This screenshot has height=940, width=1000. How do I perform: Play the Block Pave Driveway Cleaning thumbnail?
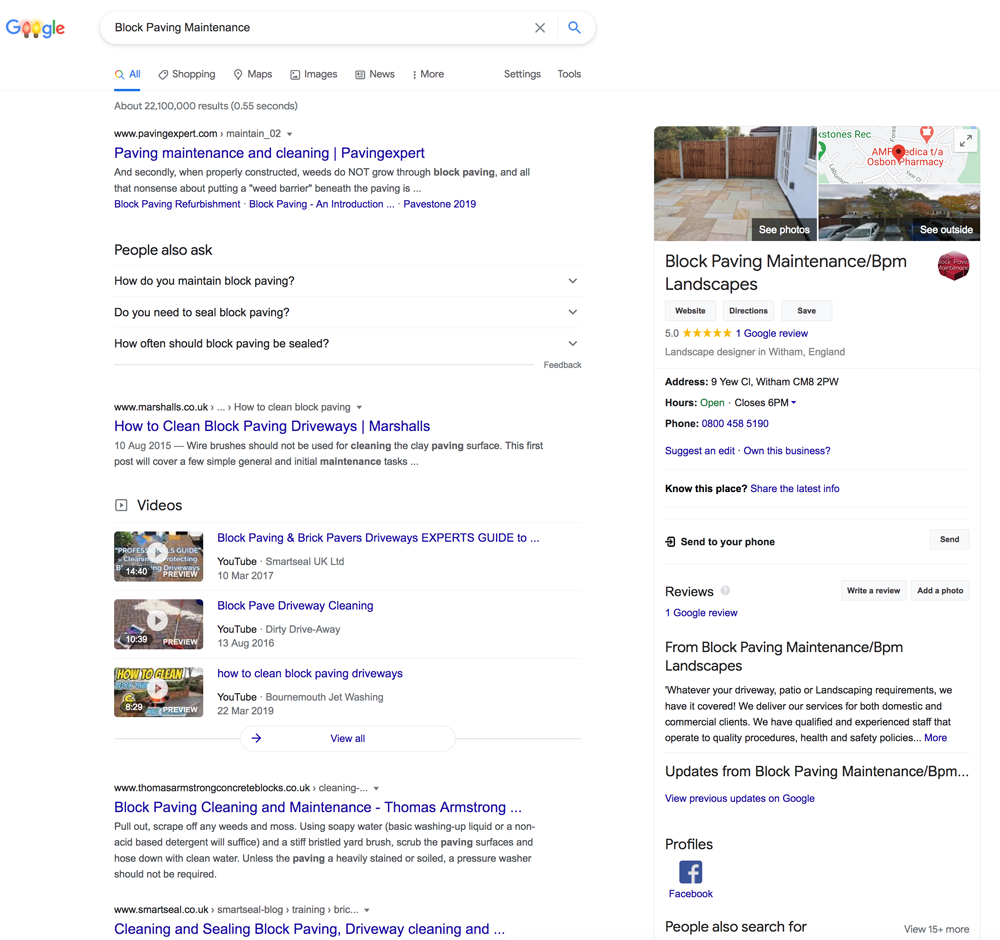coord(158,624)
